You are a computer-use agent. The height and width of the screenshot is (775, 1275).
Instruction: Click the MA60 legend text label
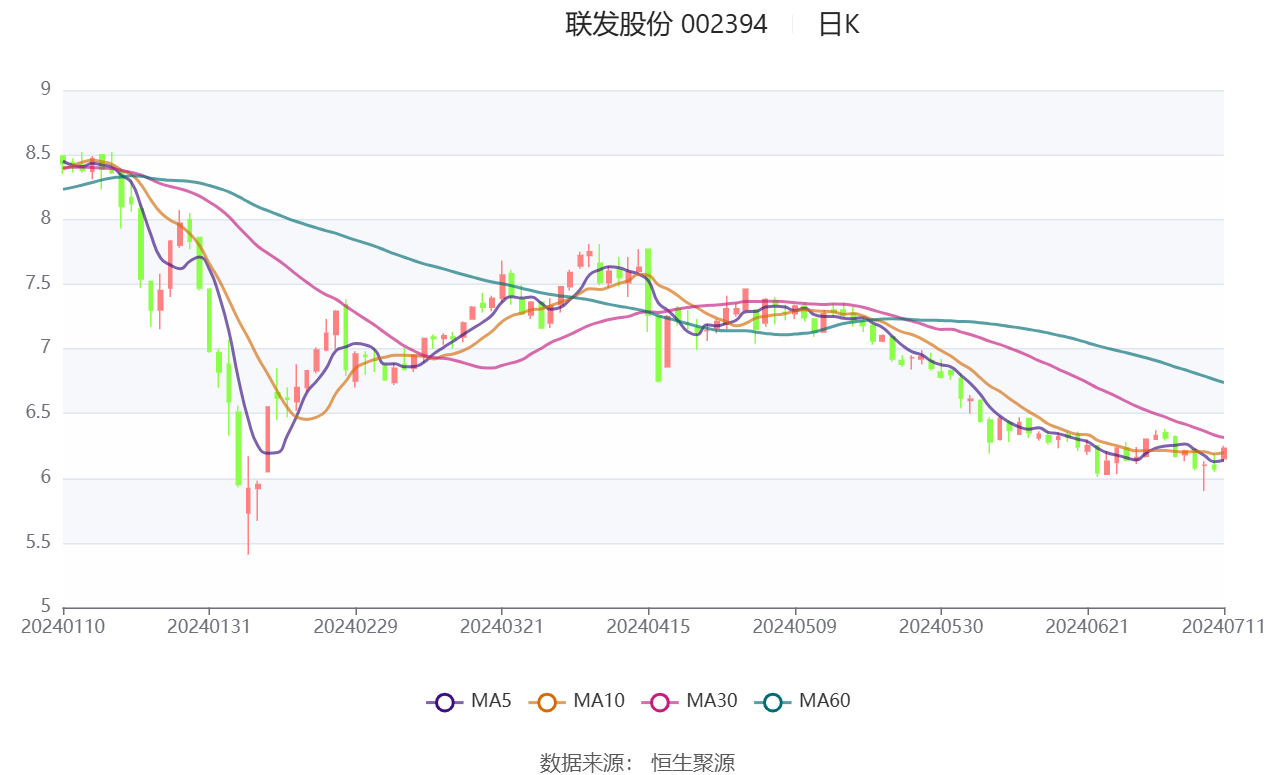coord(825,701)
